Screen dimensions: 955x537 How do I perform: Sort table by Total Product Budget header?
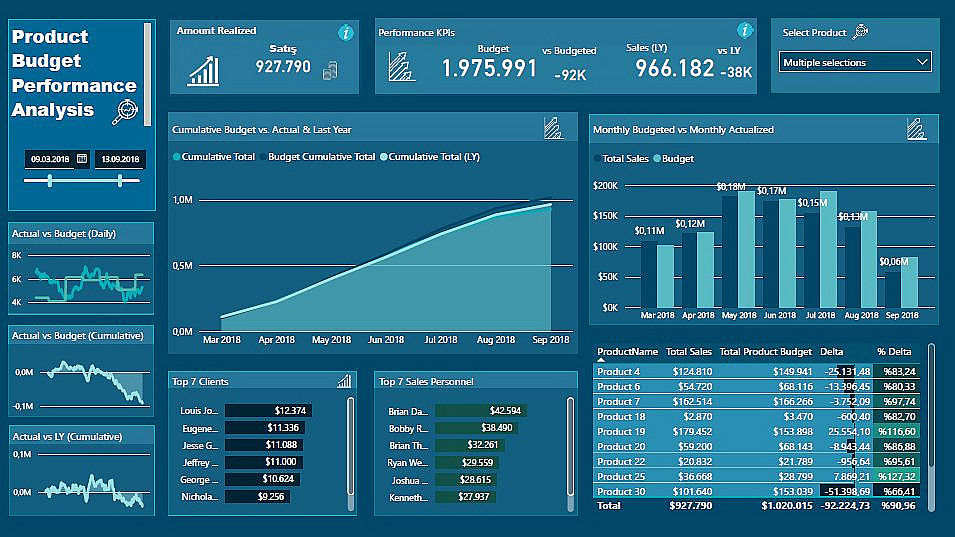pyautogui.click(x=766, y=351)
